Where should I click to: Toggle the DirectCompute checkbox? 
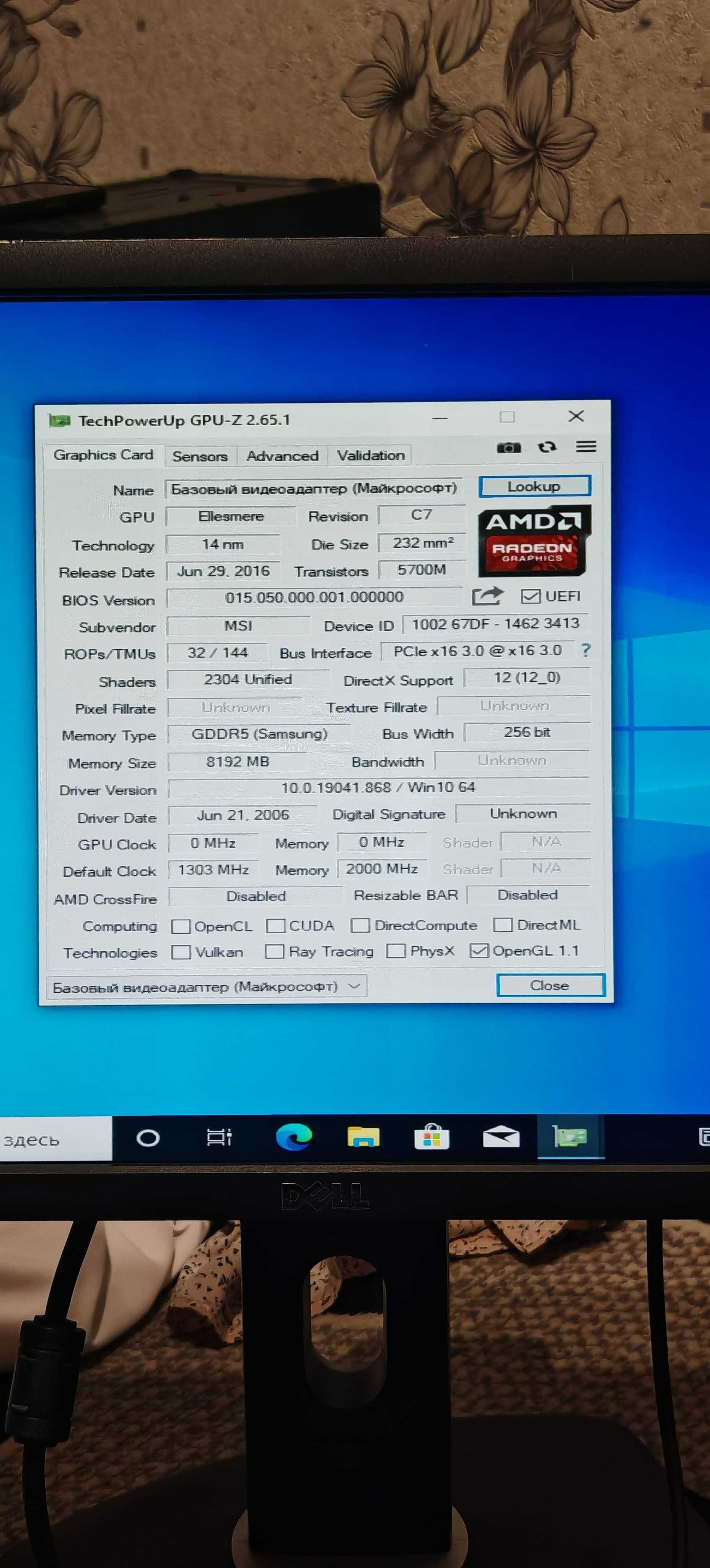360,925
